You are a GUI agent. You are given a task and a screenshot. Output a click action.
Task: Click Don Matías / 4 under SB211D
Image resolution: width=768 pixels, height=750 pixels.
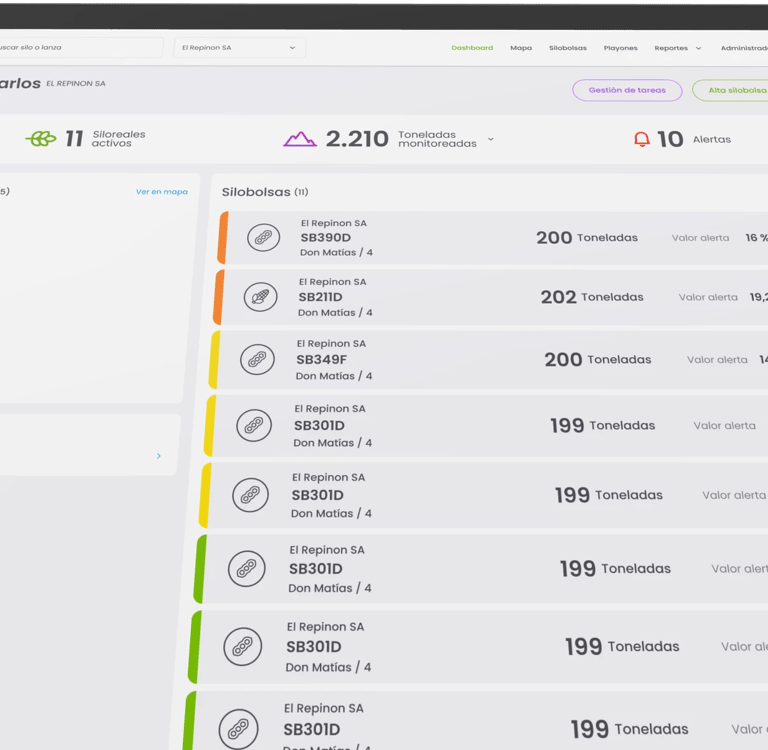tap(335, 313)
